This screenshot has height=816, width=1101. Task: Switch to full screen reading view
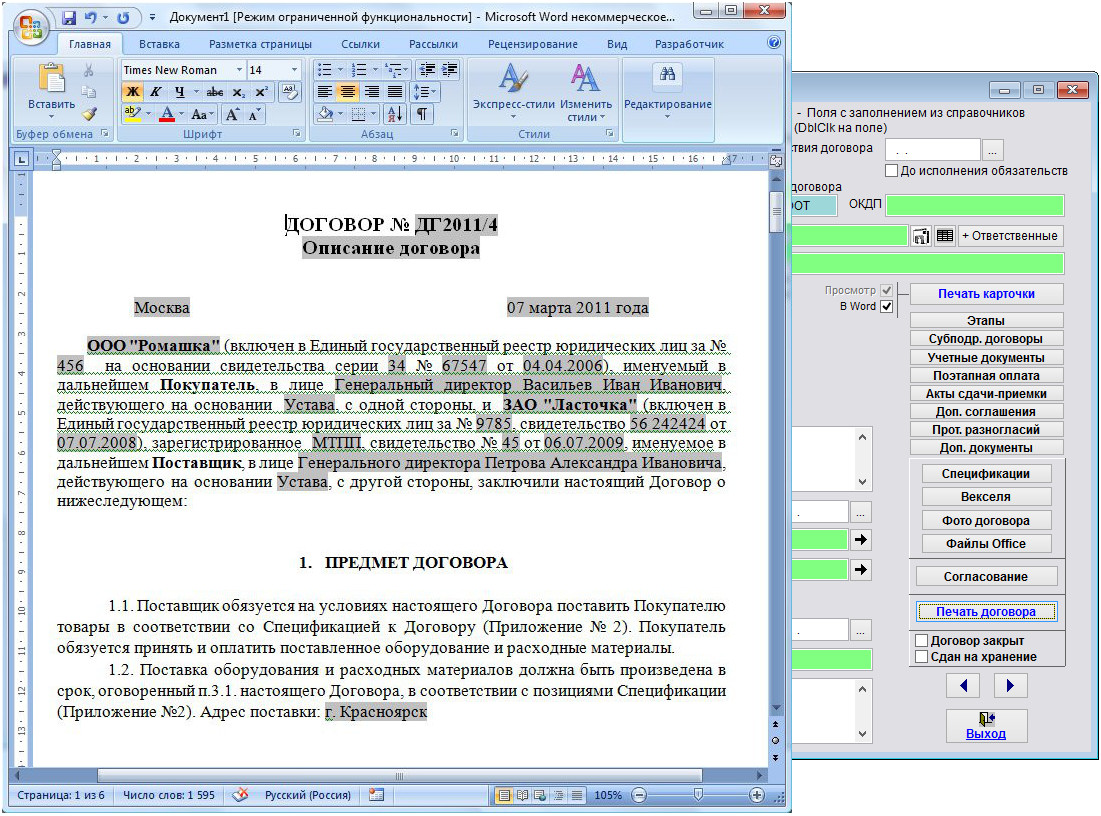click(522, 796)
